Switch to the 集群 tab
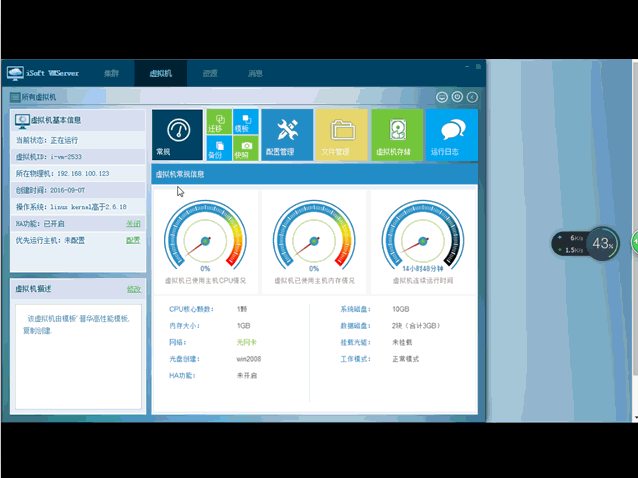The image size is (638, 478). tap(111, 74)
